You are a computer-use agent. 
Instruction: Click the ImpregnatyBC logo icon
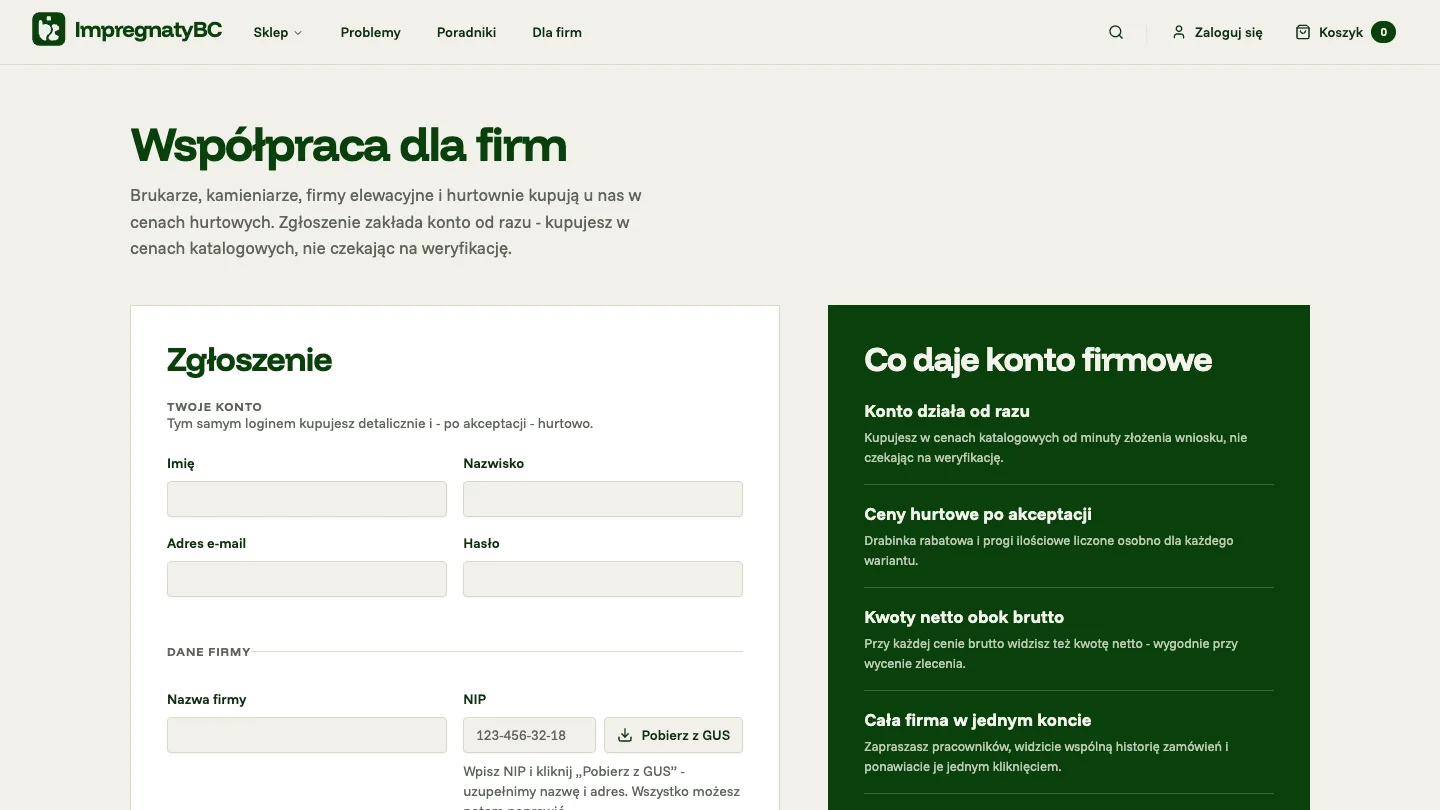[49, 29]
